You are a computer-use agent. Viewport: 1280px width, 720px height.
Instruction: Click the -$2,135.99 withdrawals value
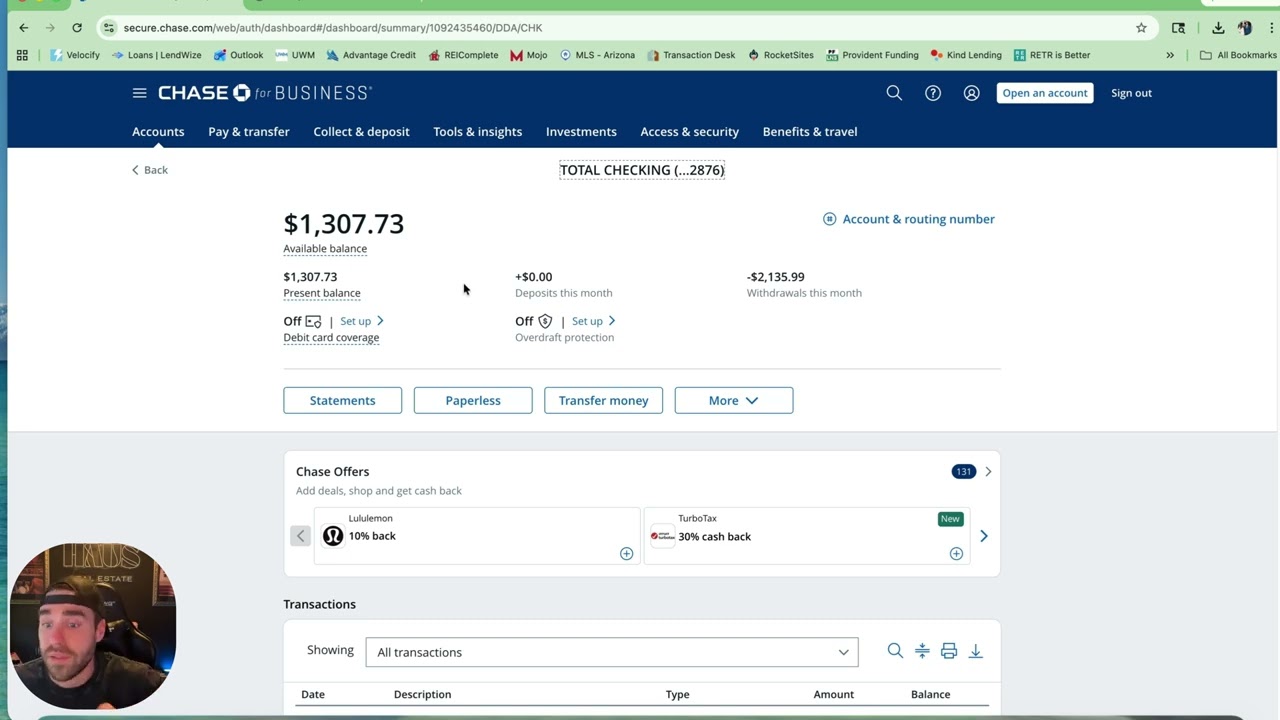coord(776,277)
